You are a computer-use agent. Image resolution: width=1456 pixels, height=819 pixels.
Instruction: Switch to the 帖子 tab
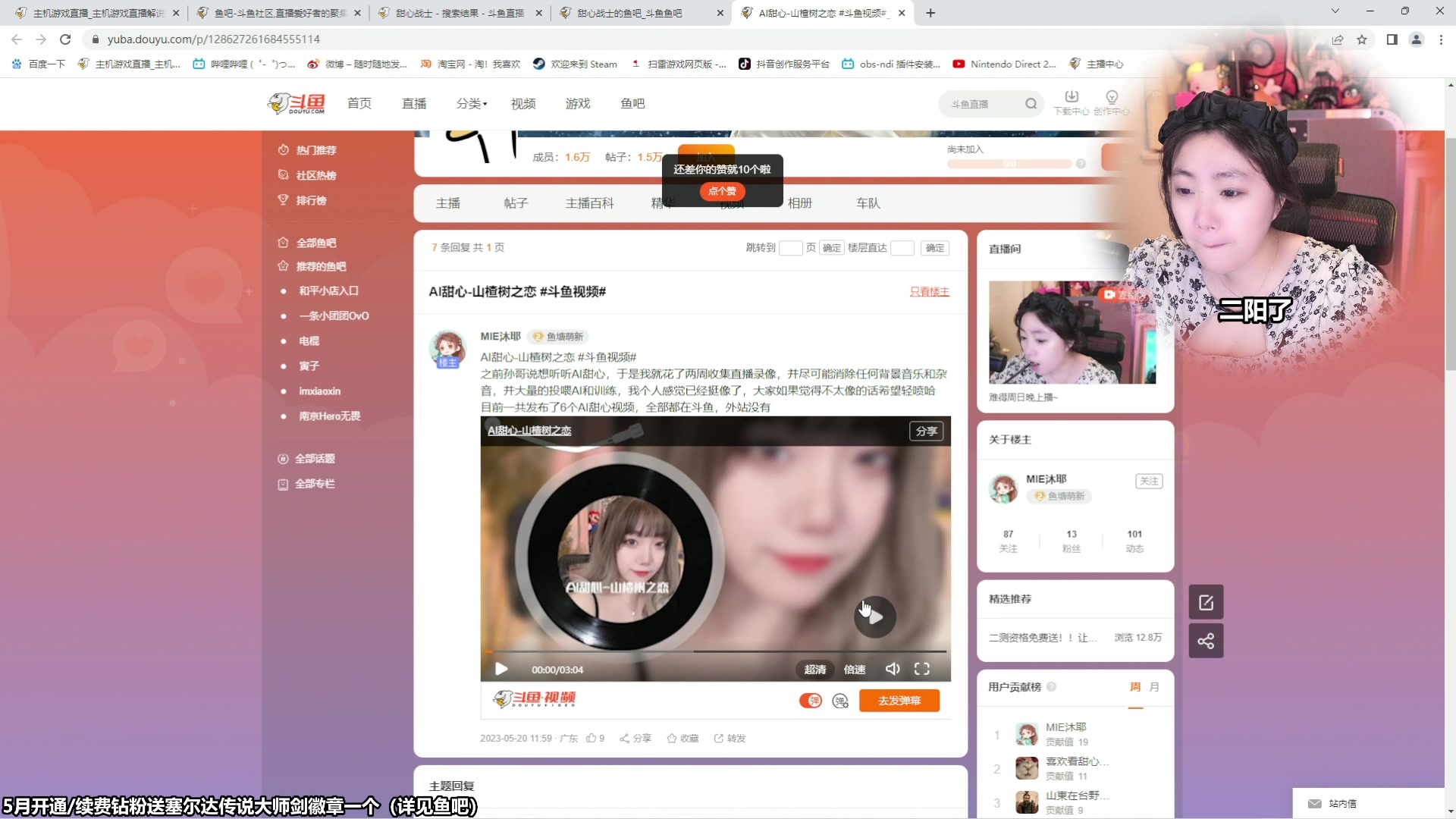pyautogui.click(x=516, y=203)
